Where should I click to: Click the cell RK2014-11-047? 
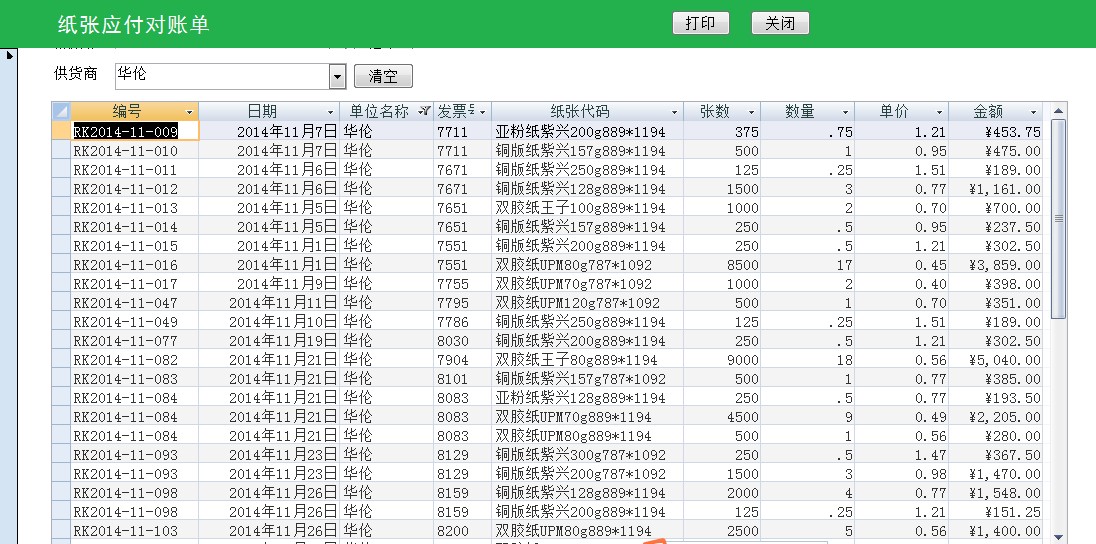coord(135,303)
